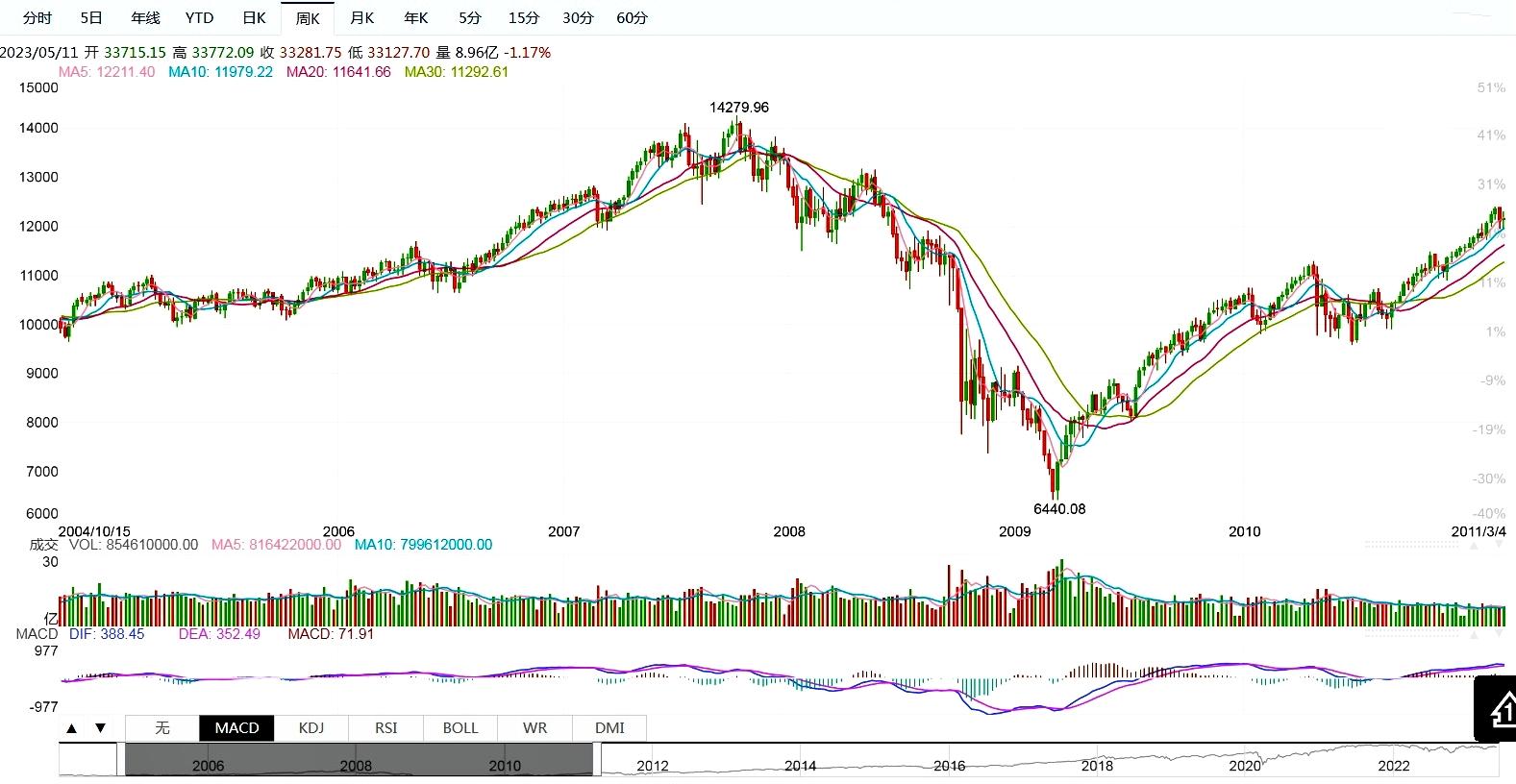Switch to YTD view

coord(199,18)
